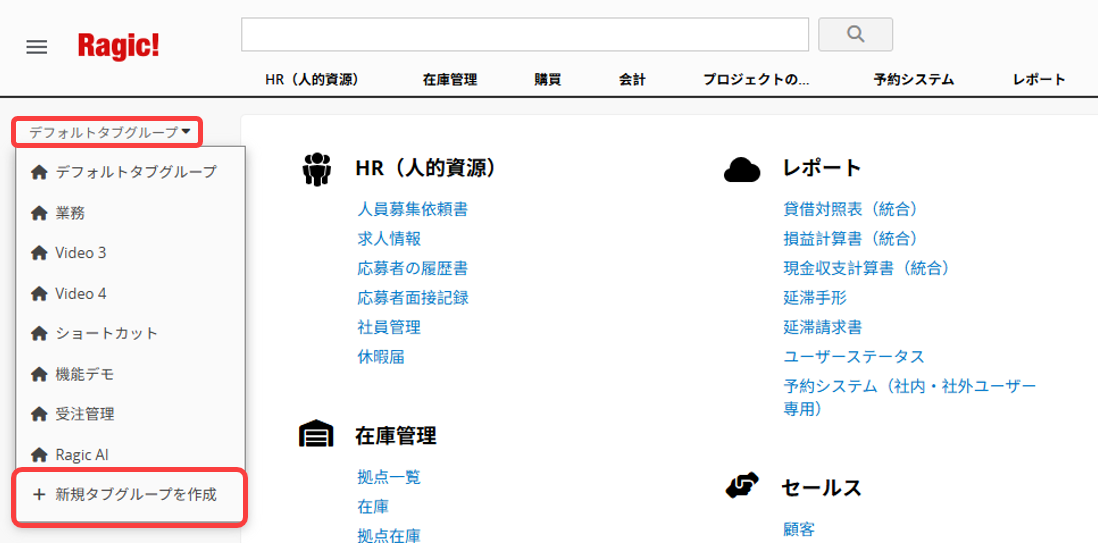Click the magnifier search button
Viewport: 1098px width, 549px height.
855,34
